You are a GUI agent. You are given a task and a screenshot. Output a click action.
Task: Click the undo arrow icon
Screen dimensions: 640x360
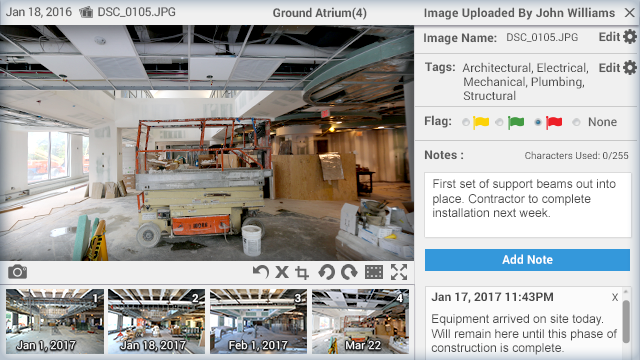pos(260,272)
